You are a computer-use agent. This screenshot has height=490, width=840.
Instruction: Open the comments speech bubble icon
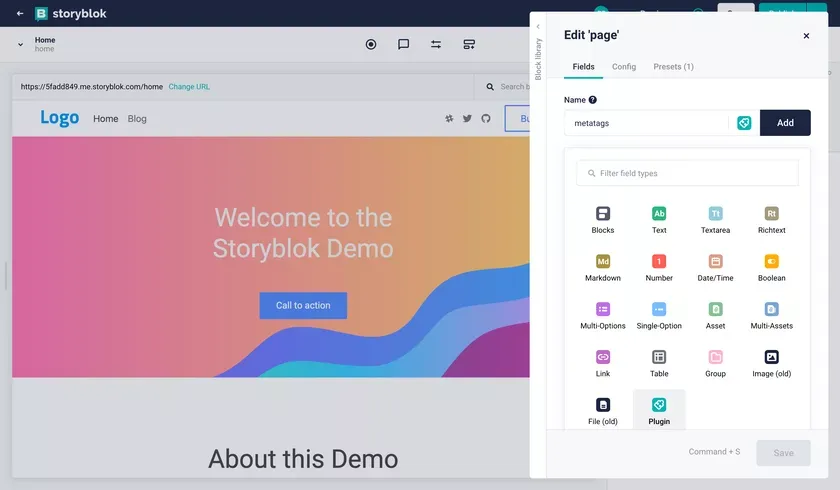[403, 44]
